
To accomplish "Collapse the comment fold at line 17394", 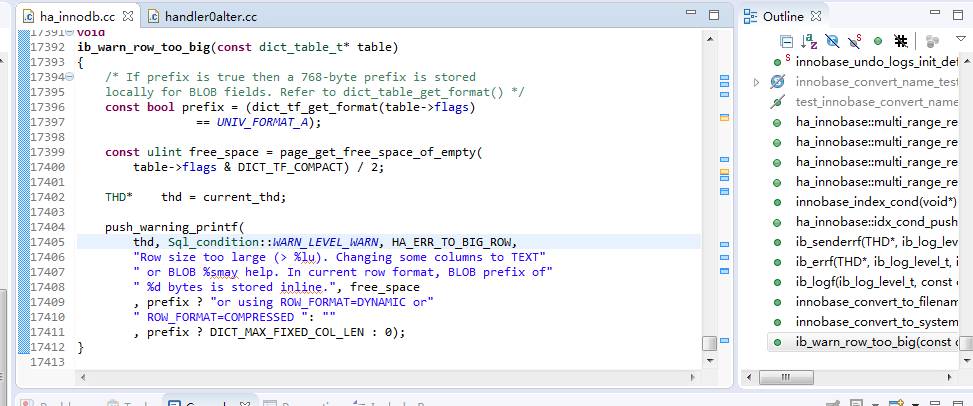I will point(70,77).
